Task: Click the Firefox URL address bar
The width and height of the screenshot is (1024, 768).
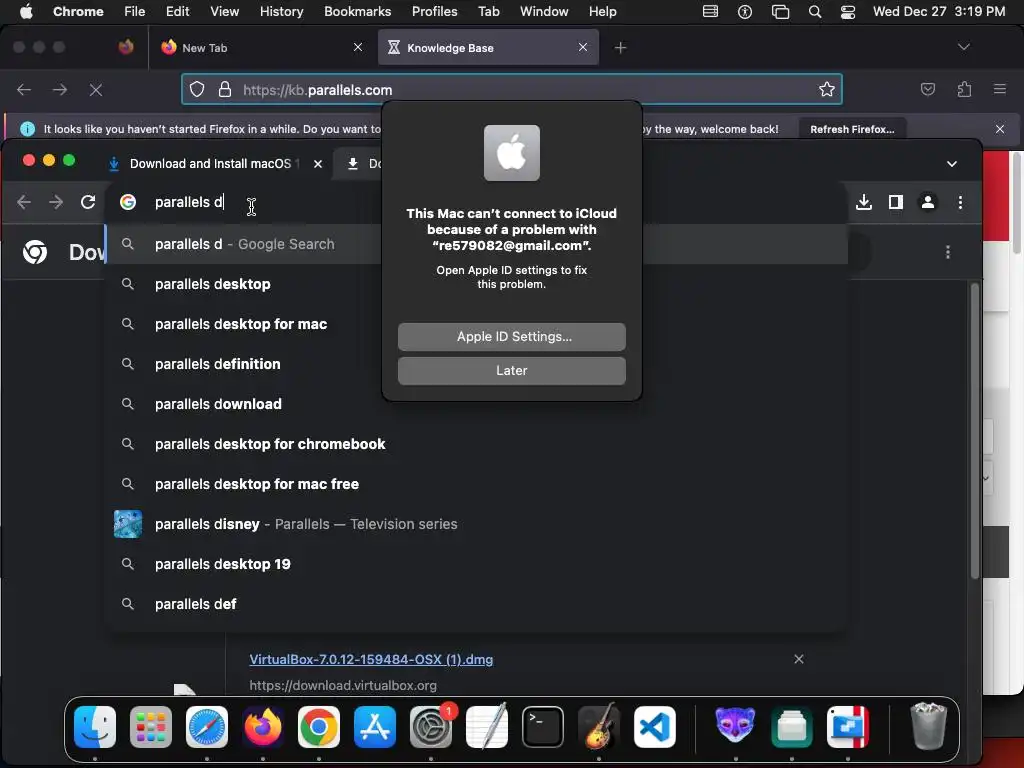Action: click(512, 89)
